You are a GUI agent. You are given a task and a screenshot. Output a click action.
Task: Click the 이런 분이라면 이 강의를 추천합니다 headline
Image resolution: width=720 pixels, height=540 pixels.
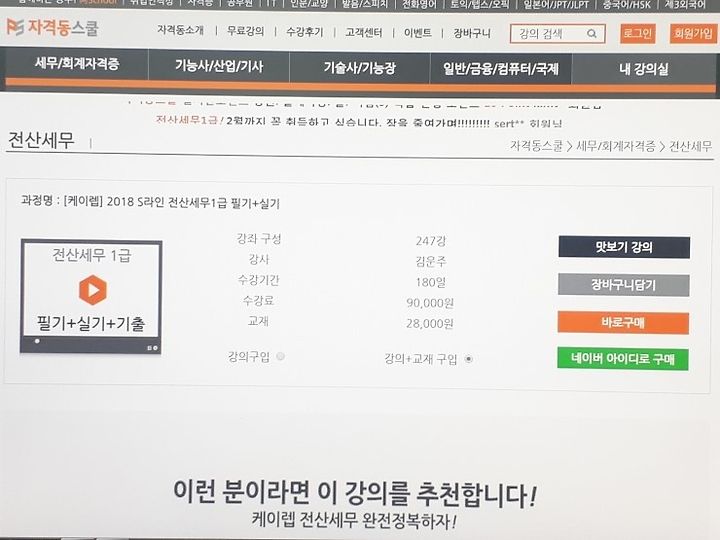(x=354, y=492)
